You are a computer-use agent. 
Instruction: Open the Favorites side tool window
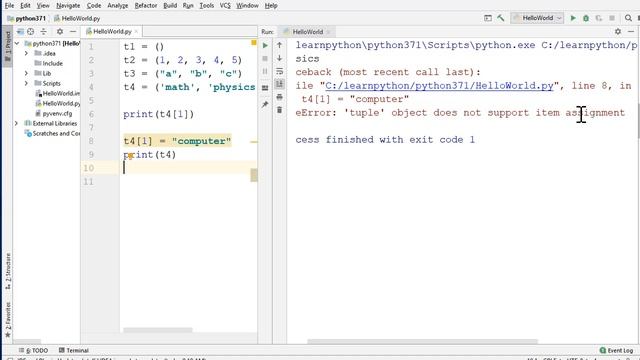[7, 320]
